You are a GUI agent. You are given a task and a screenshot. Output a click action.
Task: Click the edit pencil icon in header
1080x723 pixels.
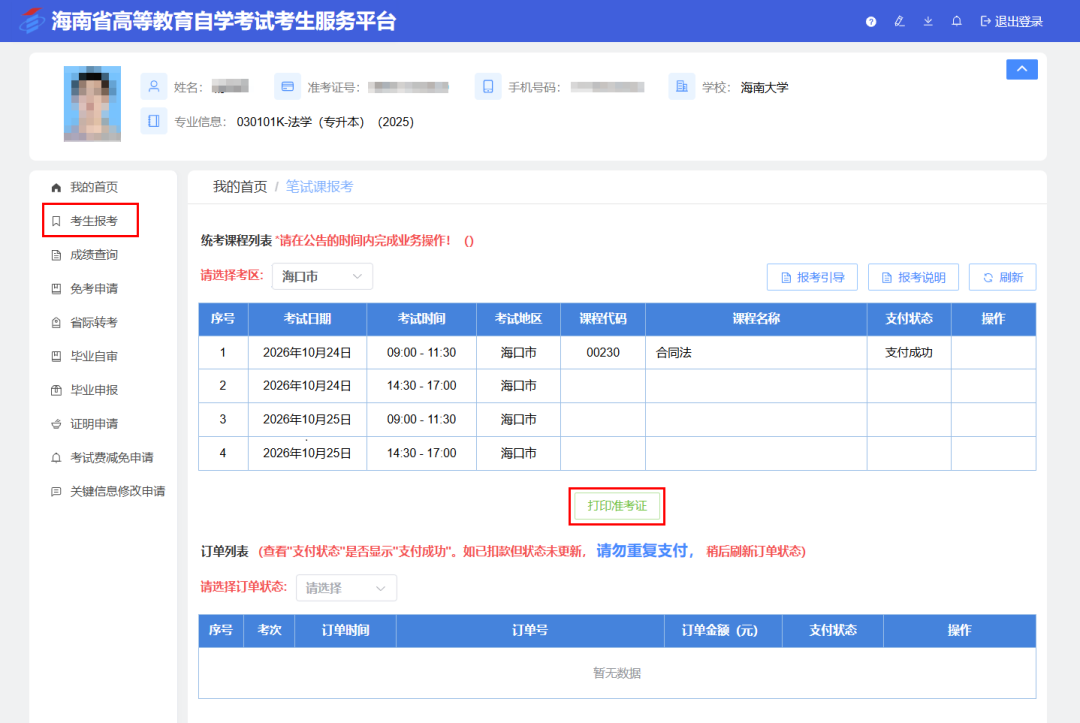pyautogui.click(x=900, y=21)
